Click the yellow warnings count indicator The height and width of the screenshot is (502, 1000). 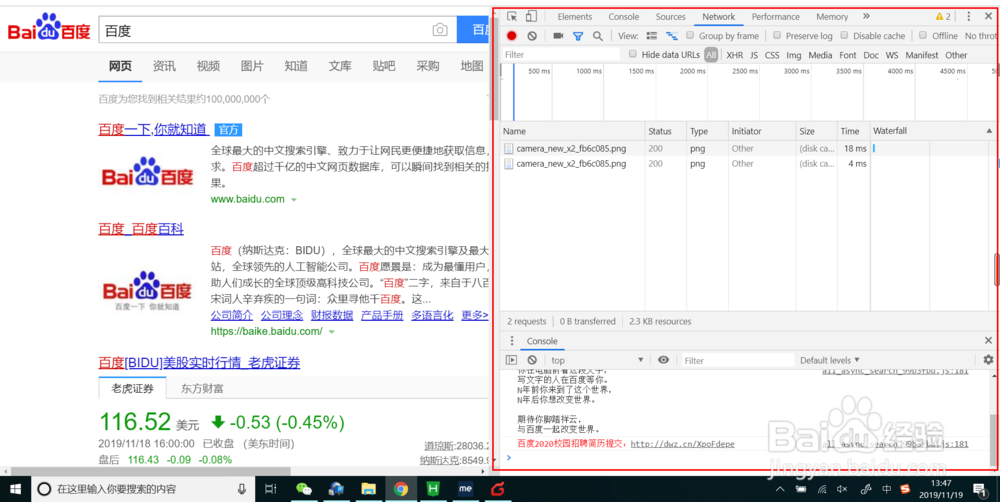pyautogui.click(x=943, y=17)
